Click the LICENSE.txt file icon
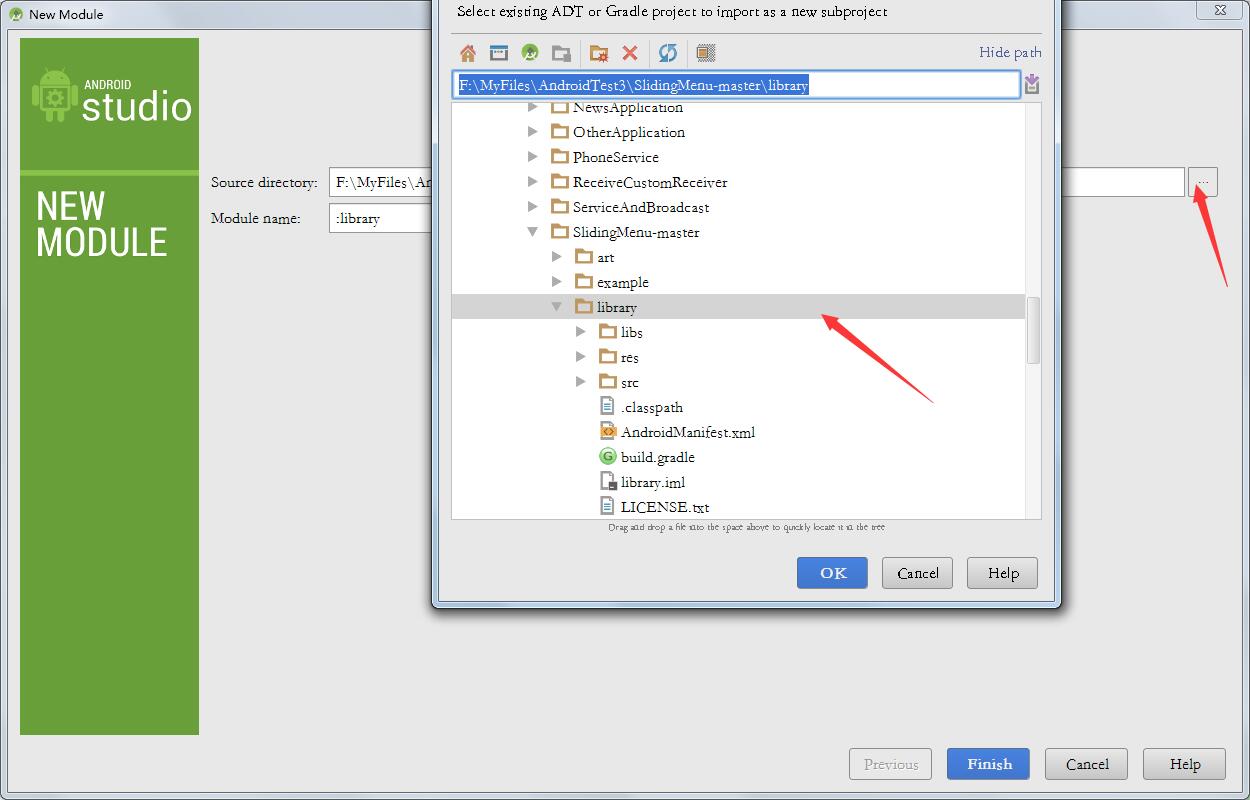The width and height of the screenshot is (1250, 800). point(607,506)
